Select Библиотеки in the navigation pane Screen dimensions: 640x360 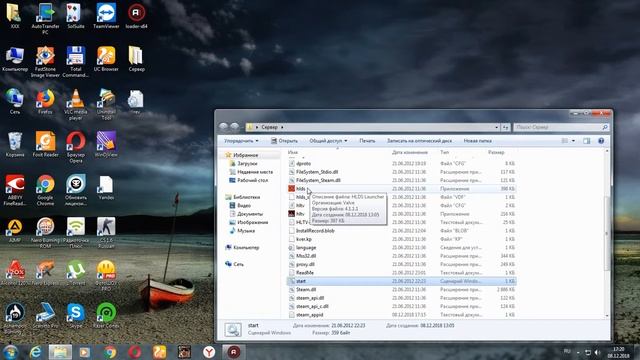(x=246, y=197)
